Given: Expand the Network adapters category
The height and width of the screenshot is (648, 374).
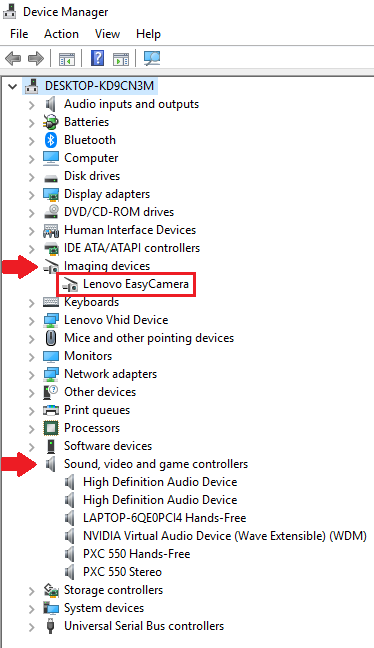Looking at the screenshot, I should point(32,374).
